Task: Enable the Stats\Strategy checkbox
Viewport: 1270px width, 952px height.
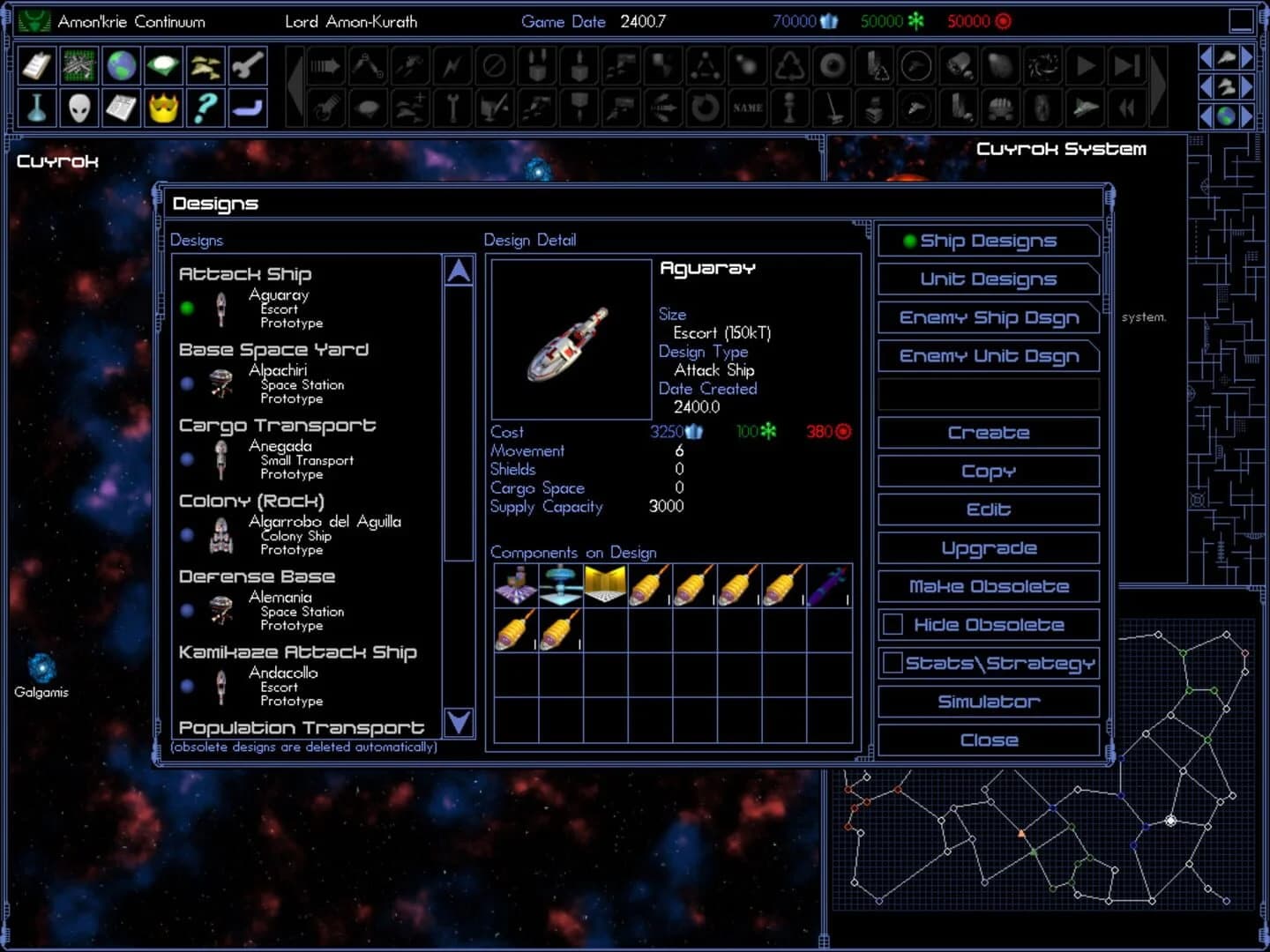Action: pos(893,663)
